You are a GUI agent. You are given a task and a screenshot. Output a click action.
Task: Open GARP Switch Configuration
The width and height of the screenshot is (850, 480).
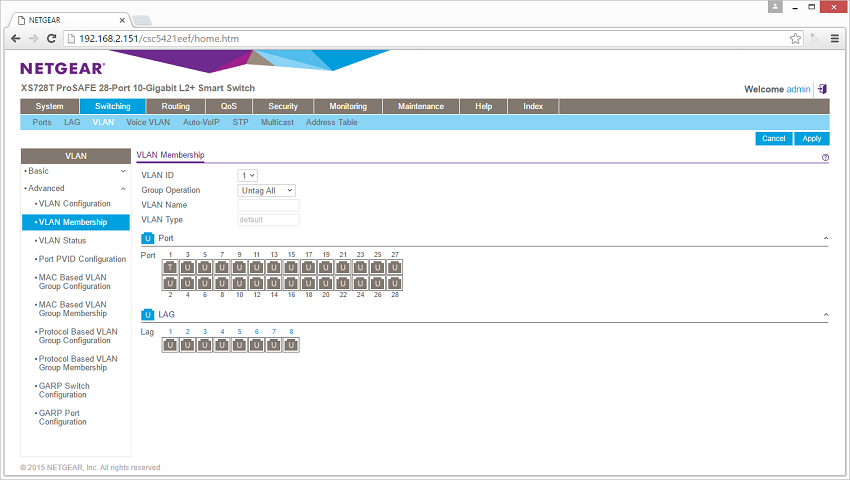point(64,391)
